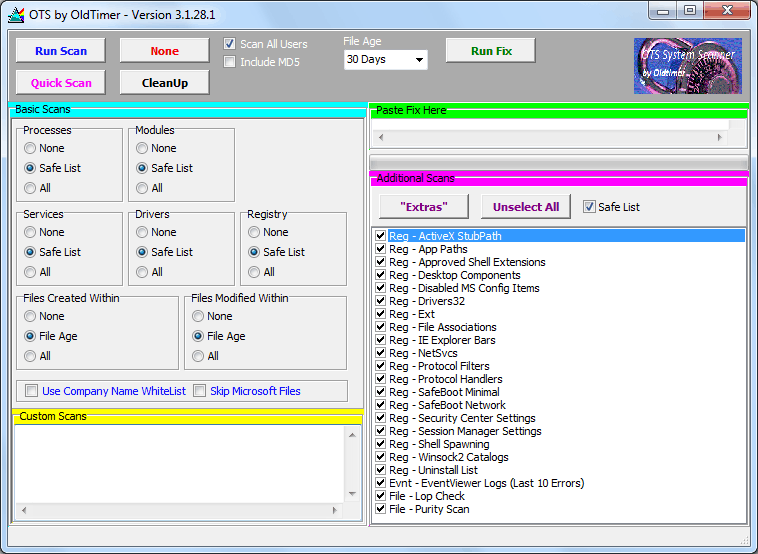Click inside the Custom Scans text area
This screenshot has height=554, width=758.
point(179,465)
